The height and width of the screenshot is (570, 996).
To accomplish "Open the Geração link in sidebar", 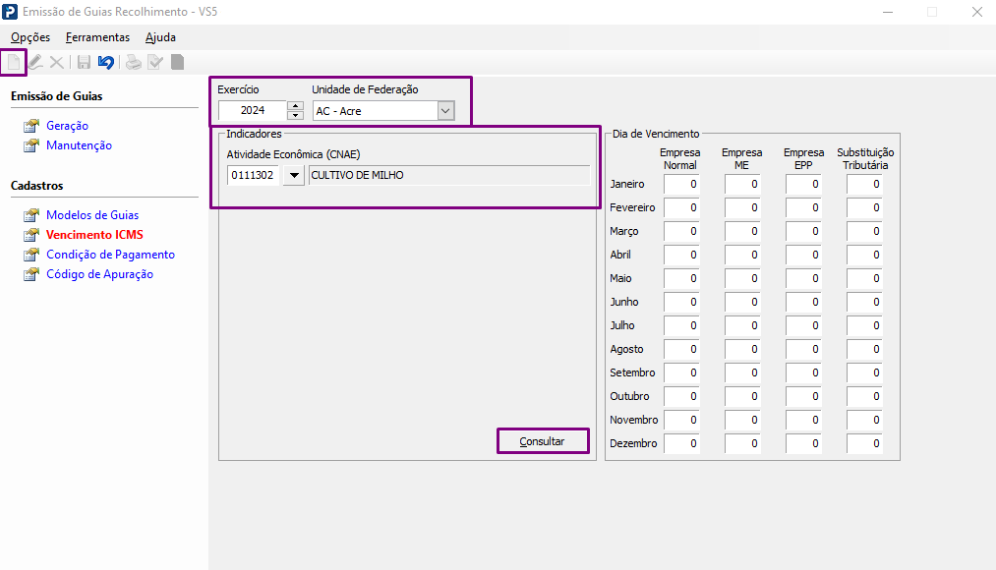I will pos(67,126).
